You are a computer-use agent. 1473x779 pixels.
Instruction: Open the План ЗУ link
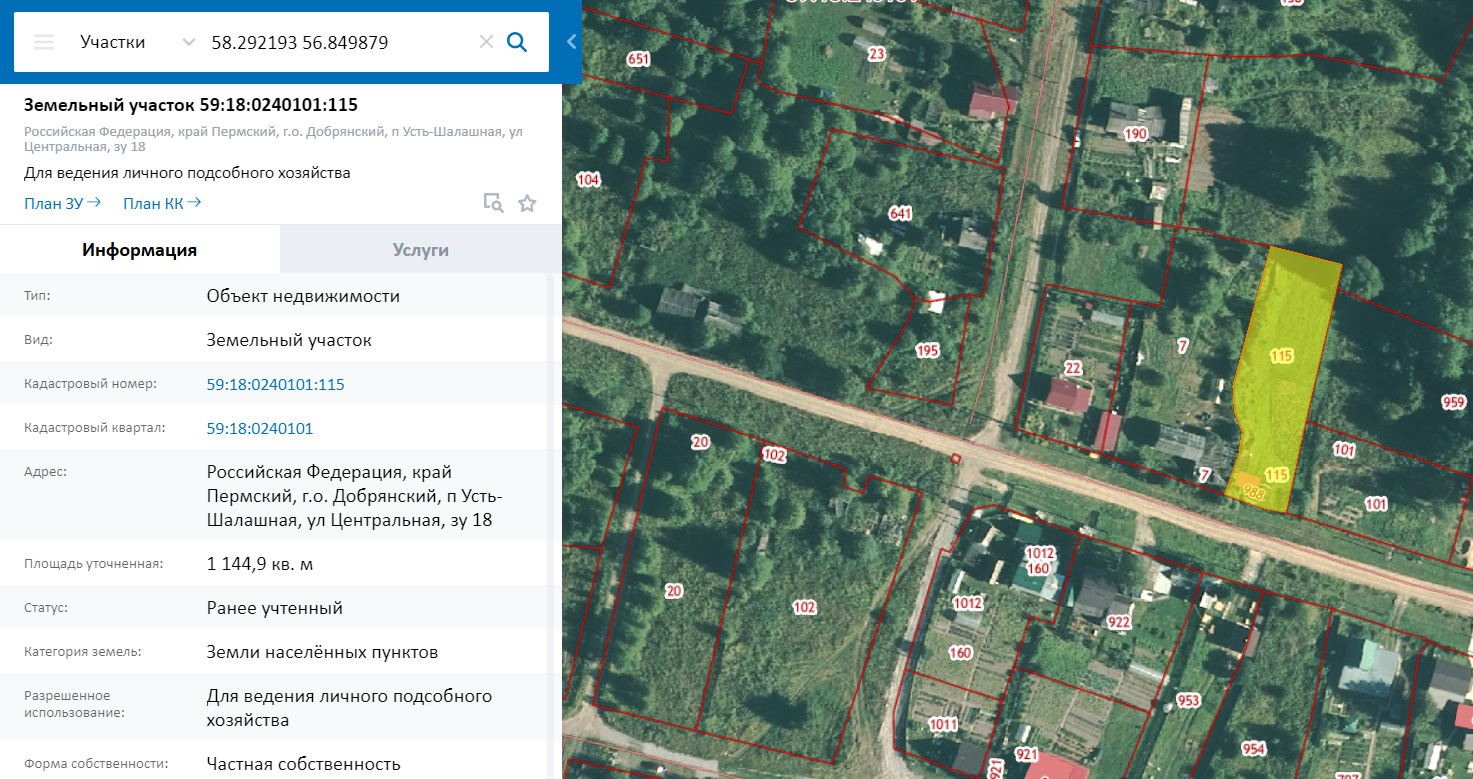click(62, 203)
